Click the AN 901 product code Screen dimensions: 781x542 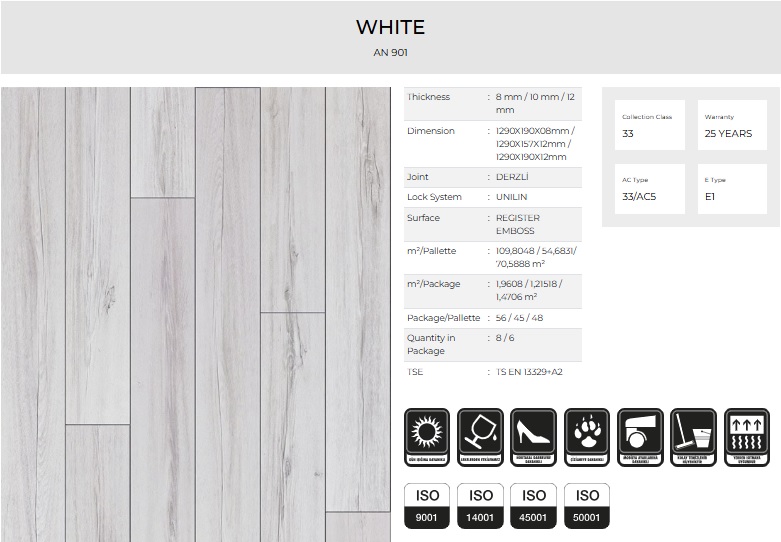390,52
